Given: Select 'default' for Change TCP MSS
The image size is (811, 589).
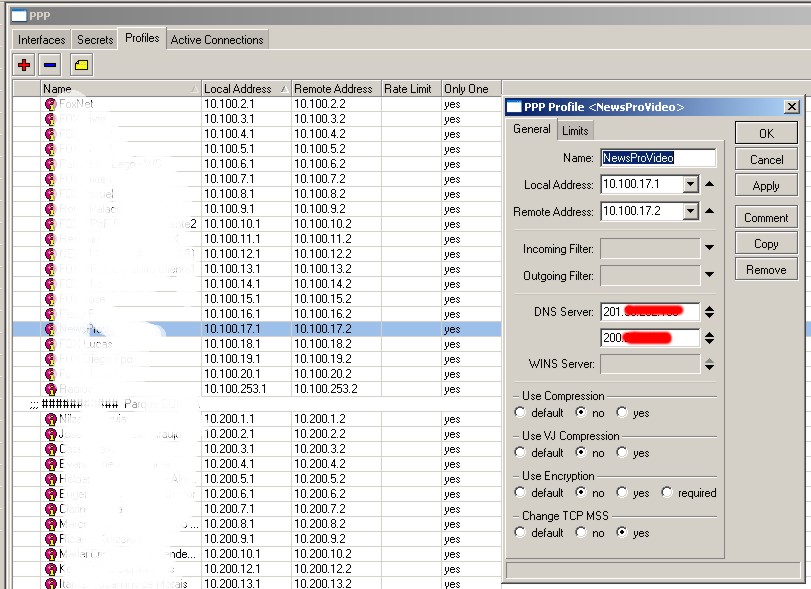Looking at the screenshot, I should 520,533.
